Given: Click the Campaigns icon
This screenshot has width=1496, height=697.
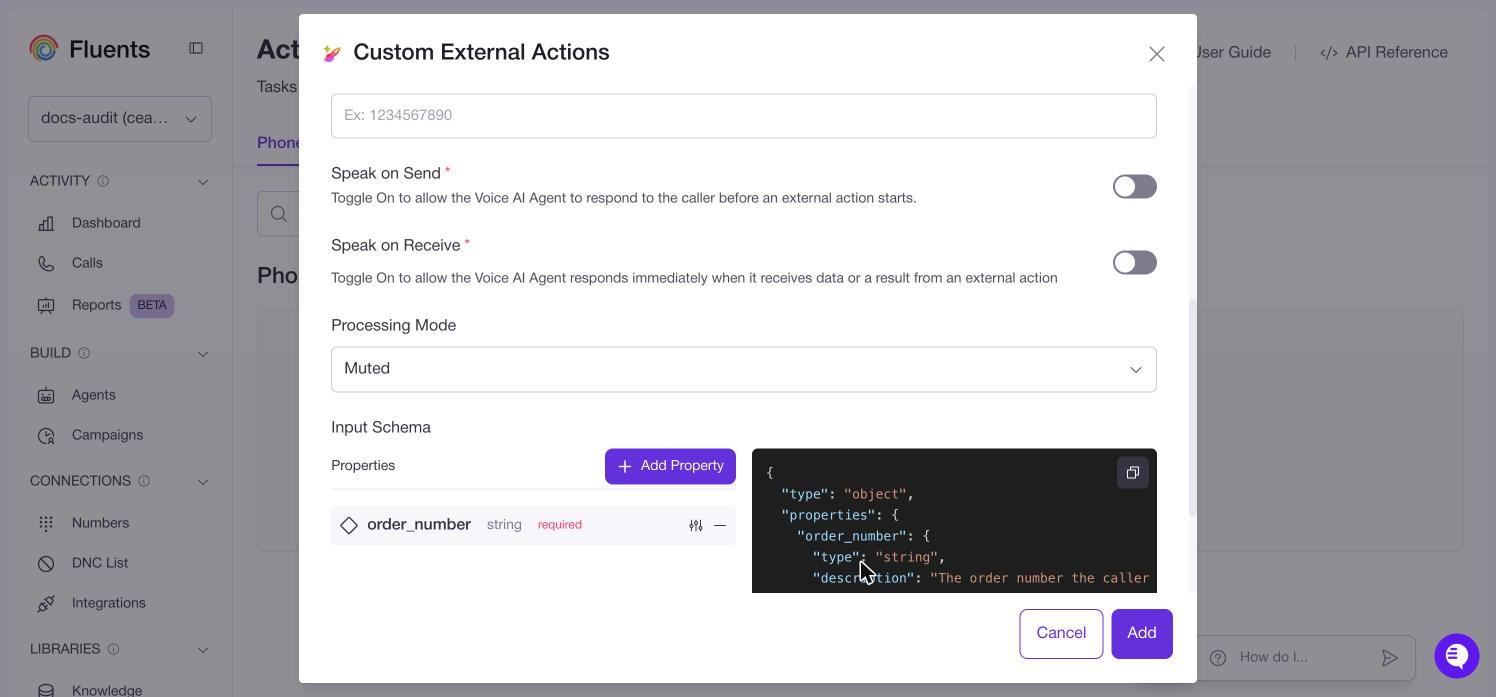Looking at the screenshot, I should [46, 435].
